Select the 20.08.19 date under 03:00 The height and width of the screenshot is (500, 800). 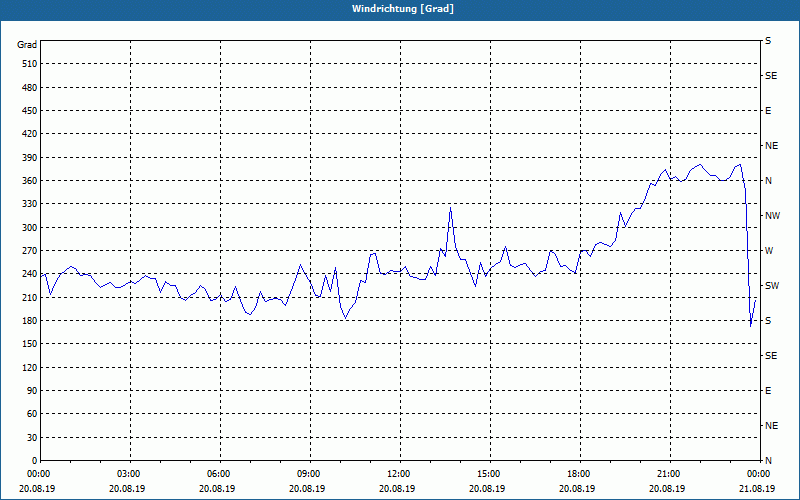pos(127,489)
